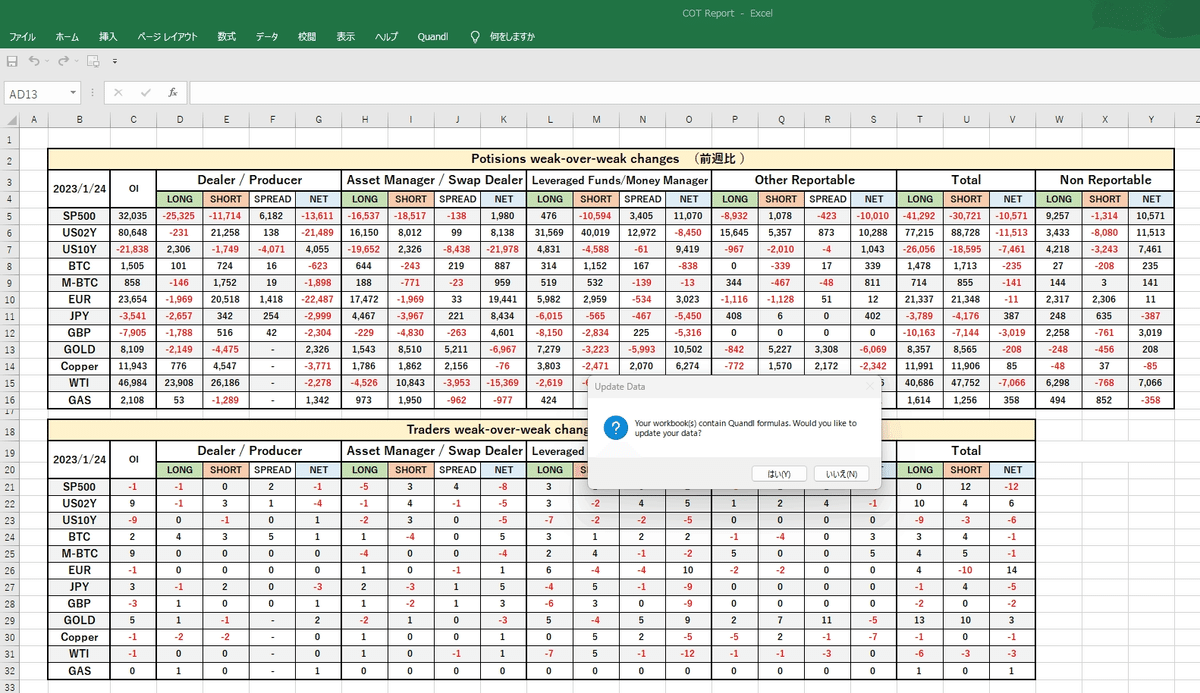The height and width of the screenshot is (693, 1200).
Task: Open the Quandl ribbon tab
Action: 433,36
